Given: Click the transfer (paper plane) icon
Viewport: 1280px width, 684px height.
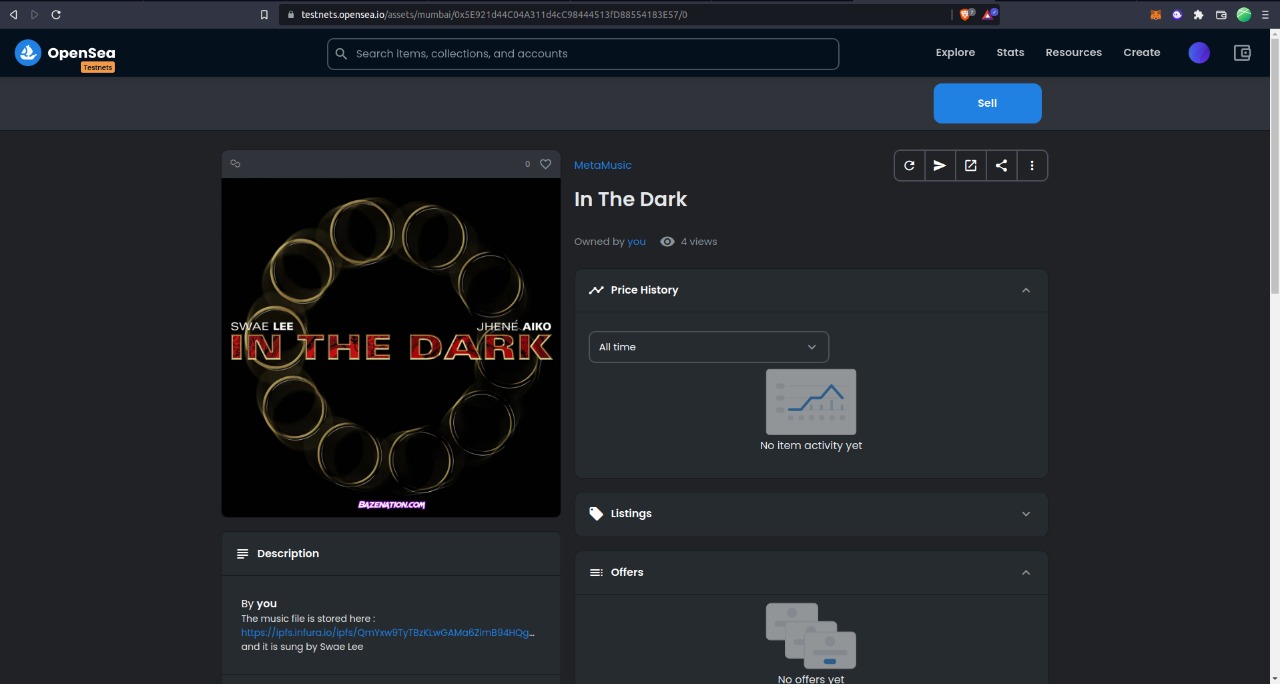Looking at the screenshot, I should tap(940, 166).
